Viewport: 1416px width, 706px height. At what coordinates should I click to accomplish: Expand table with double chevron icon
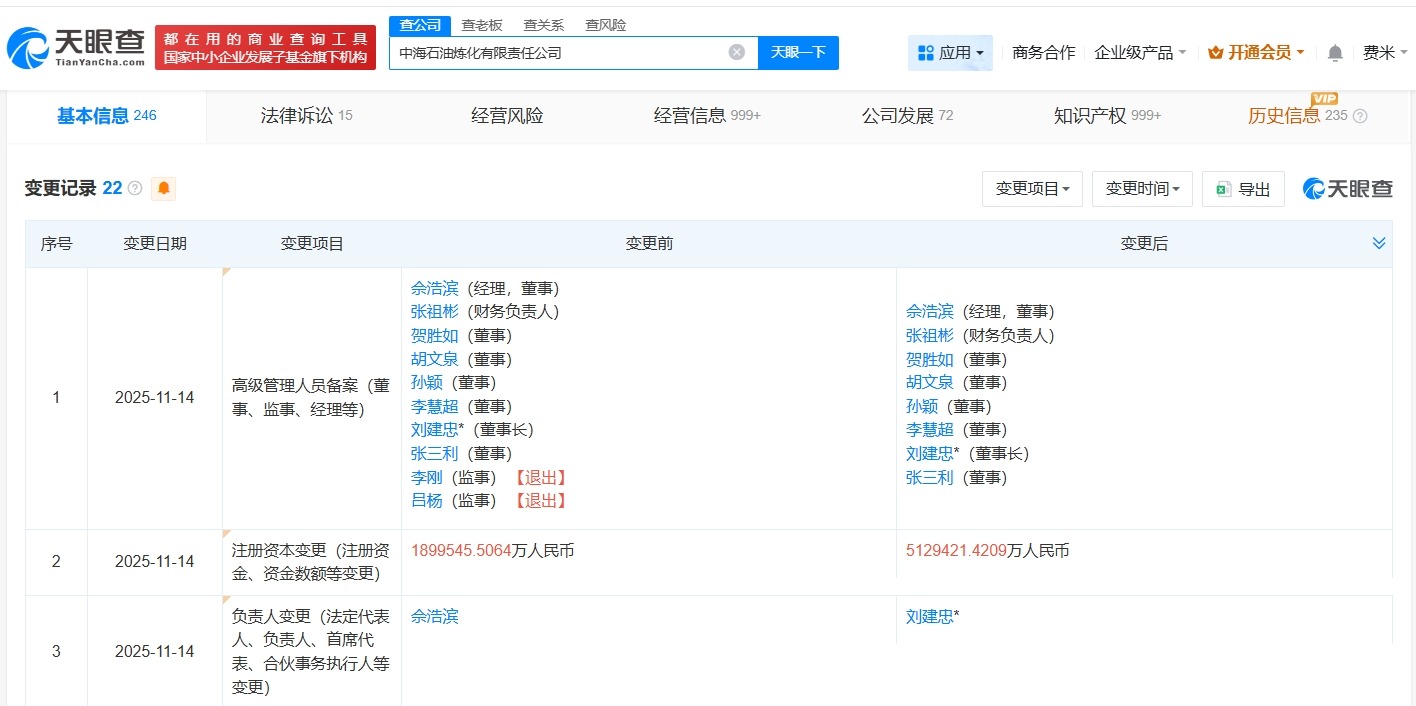pos(1379,243)
